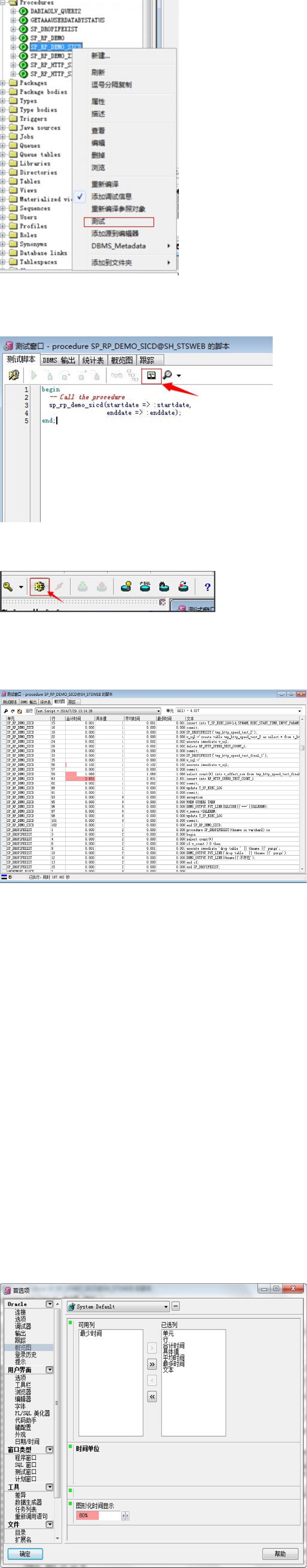
Task: Open the 运行 run selection dropdown
Action: click(158, 711)
